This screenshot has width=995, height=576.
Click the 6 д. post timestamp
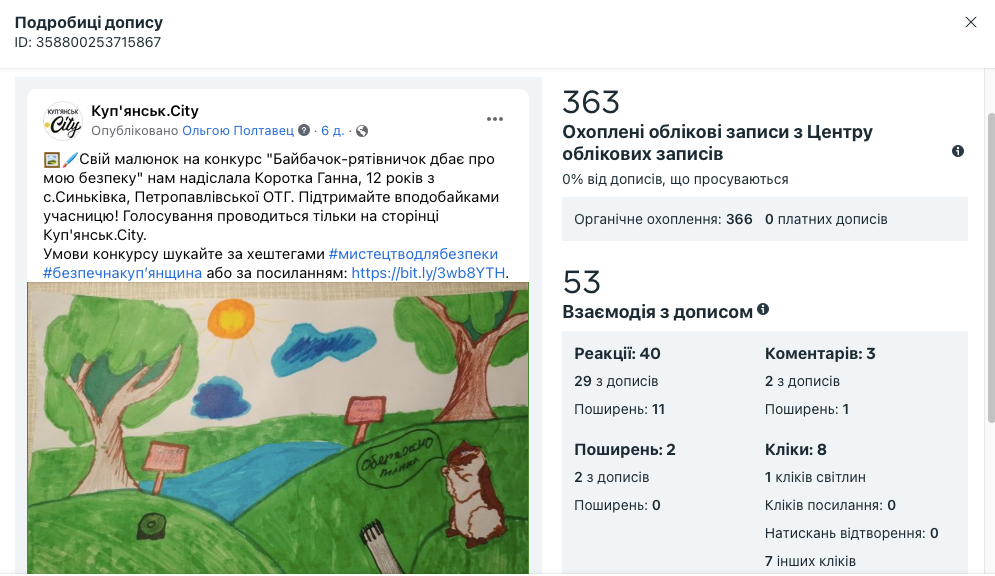click(x=332, y=131)
